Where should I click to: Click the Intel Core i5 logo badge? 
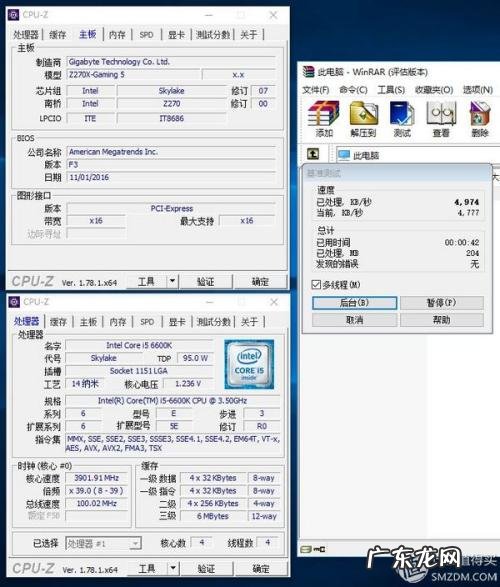pyautogui.click(x=249, y=364)
